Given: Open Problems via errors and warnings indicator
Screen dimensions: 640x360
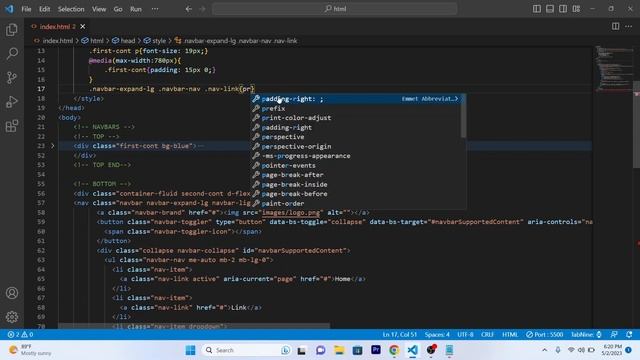Looking at the screenshot, I should [20, 335].
